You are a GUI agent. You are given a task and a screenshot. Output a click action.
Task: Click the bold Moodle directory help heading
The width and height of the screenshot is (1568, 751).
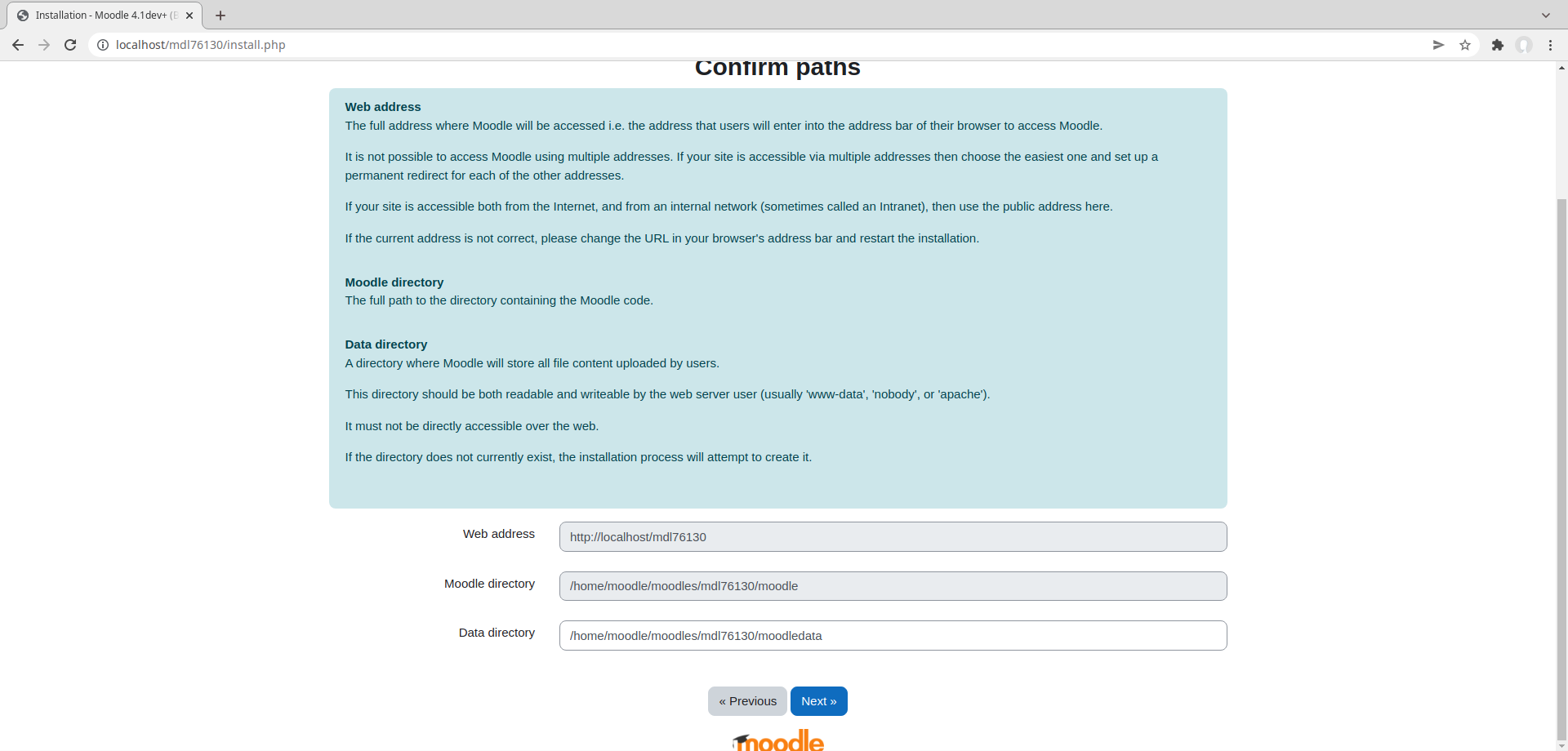[x=394, y=282]
